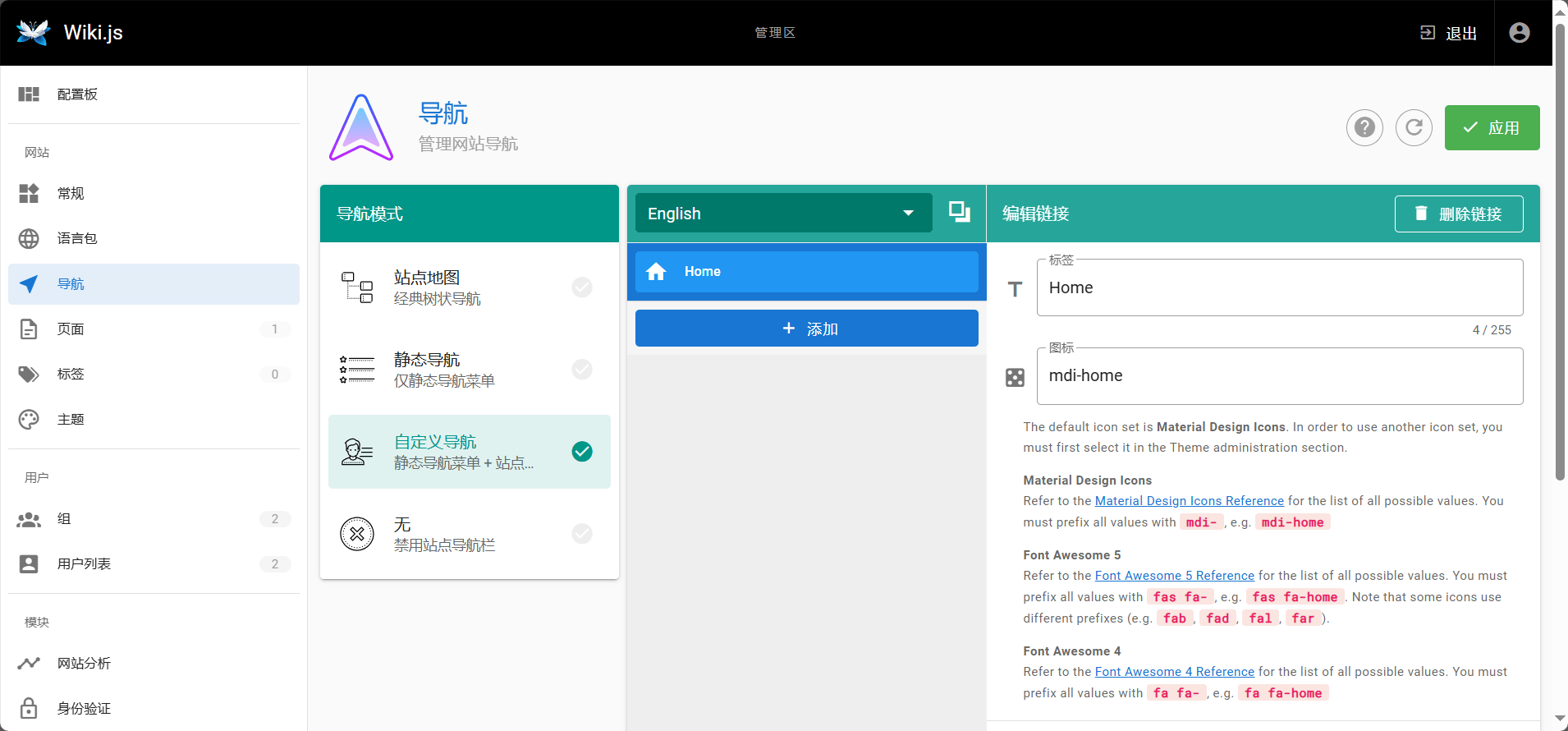Open 页面 in the sidebar
This screenshot has width=1568, height=731.
71,329
